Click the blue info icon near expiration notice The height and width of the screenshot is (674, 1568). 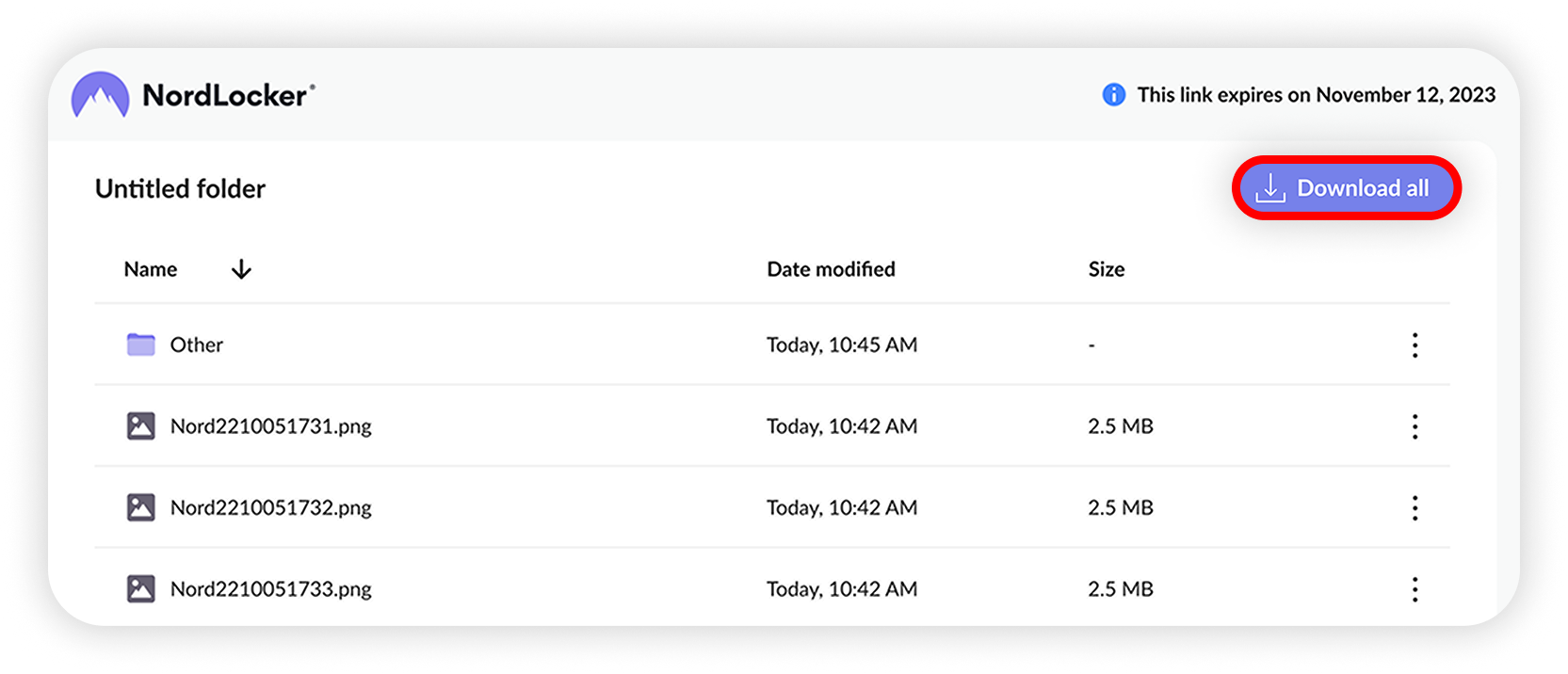1112,95
